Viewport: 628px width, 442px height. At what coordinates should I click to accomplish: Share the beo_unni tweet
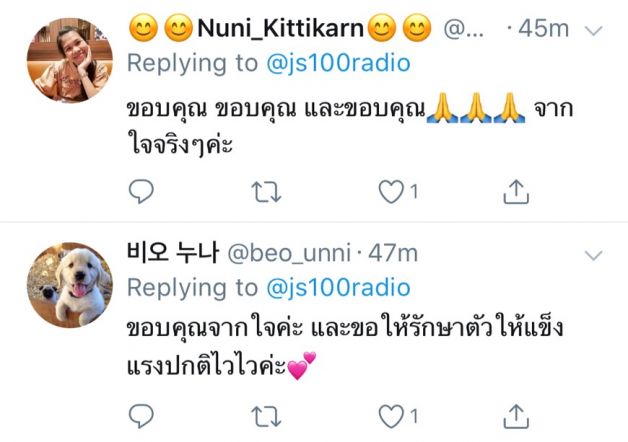pos(516,417)
